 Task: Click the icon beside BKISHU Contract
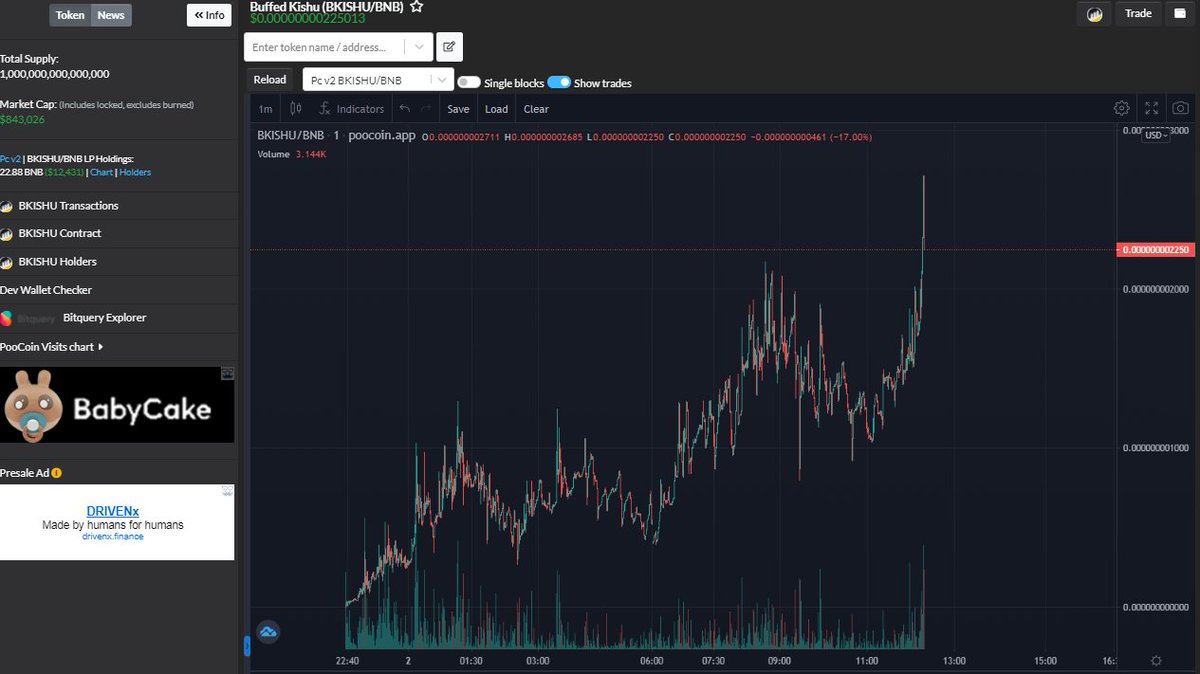7,233
